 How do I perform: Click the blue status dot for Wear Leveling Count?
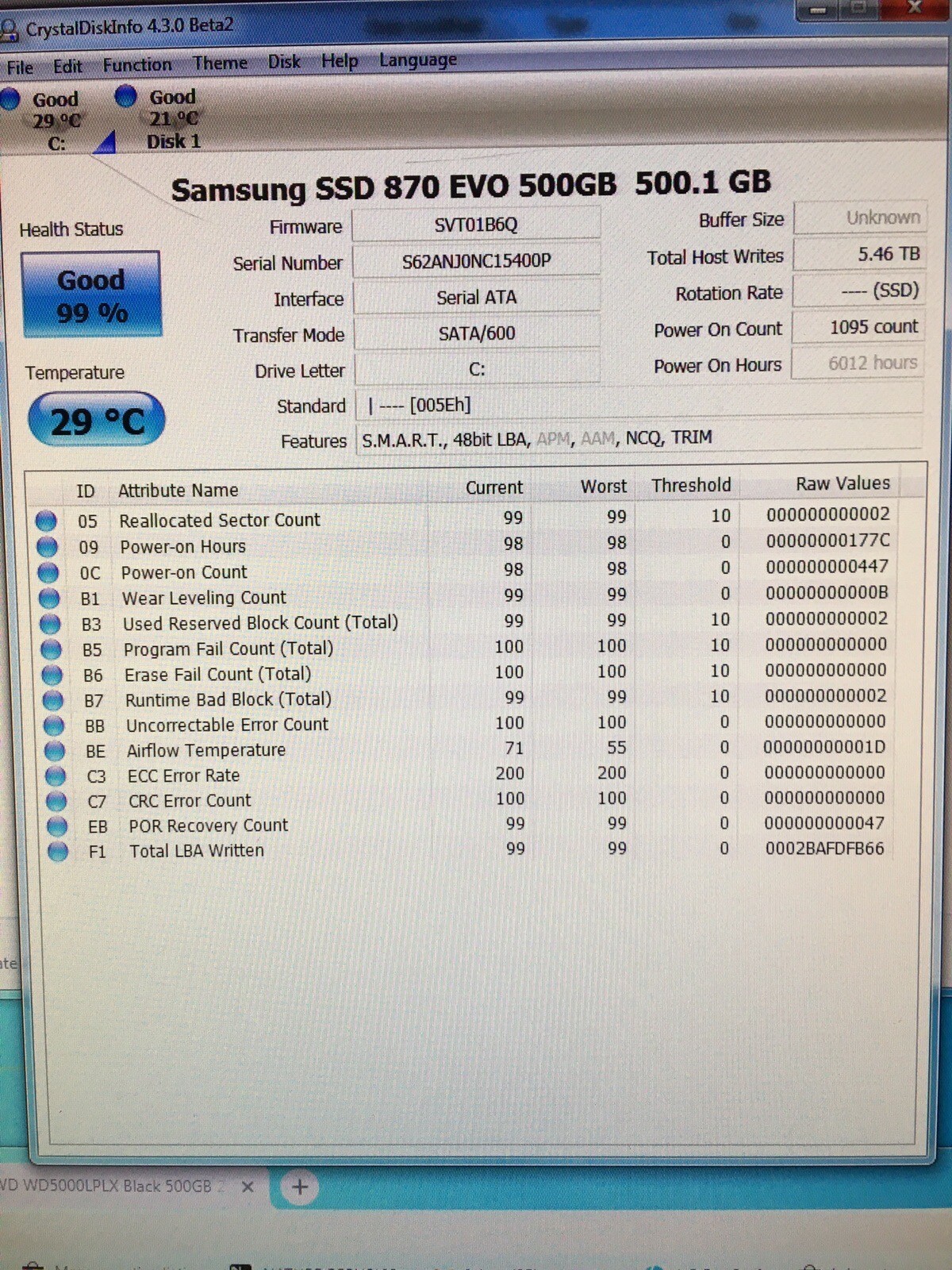[x=49, y=598]
